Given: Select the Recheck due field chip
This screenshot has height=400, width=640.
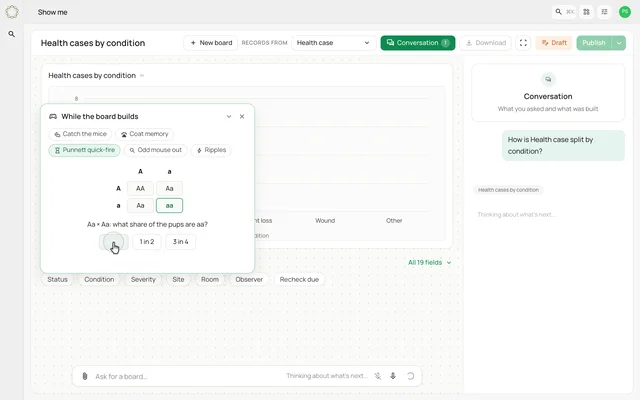Looking at the screenshot, I should click(x=299, y=280).
